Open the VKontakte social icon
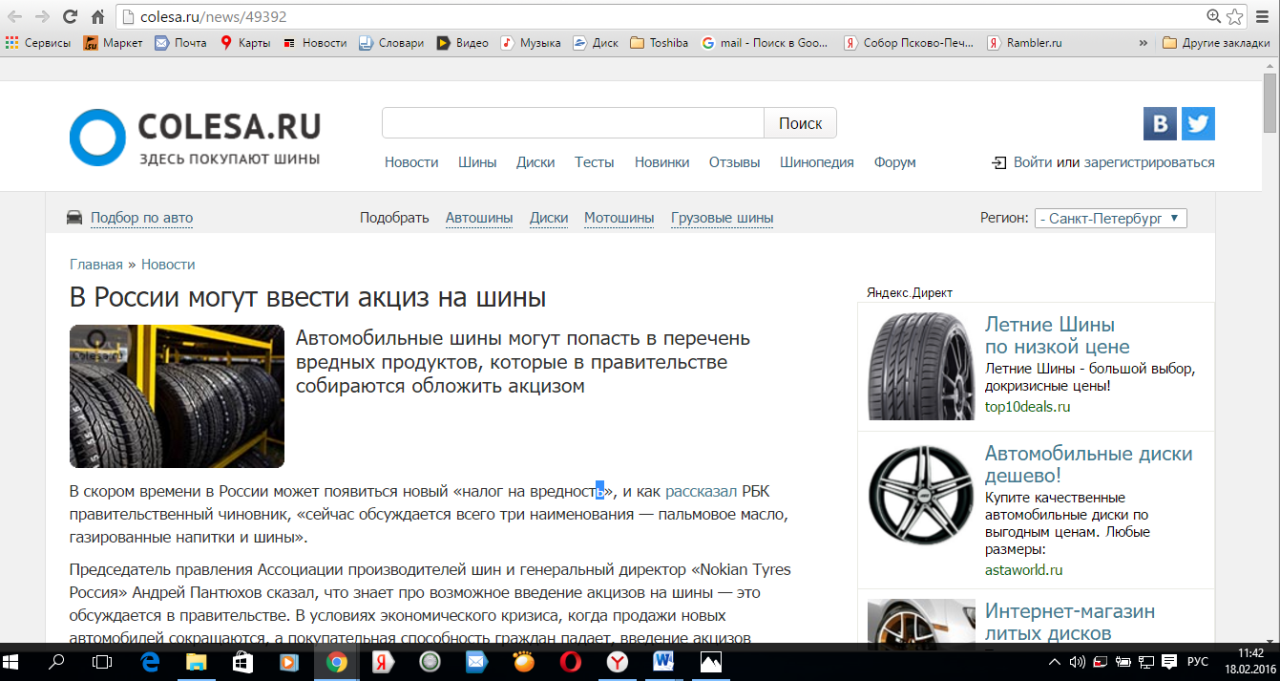This screenshot has height=681, width=1280. [x=1160, y=124]
